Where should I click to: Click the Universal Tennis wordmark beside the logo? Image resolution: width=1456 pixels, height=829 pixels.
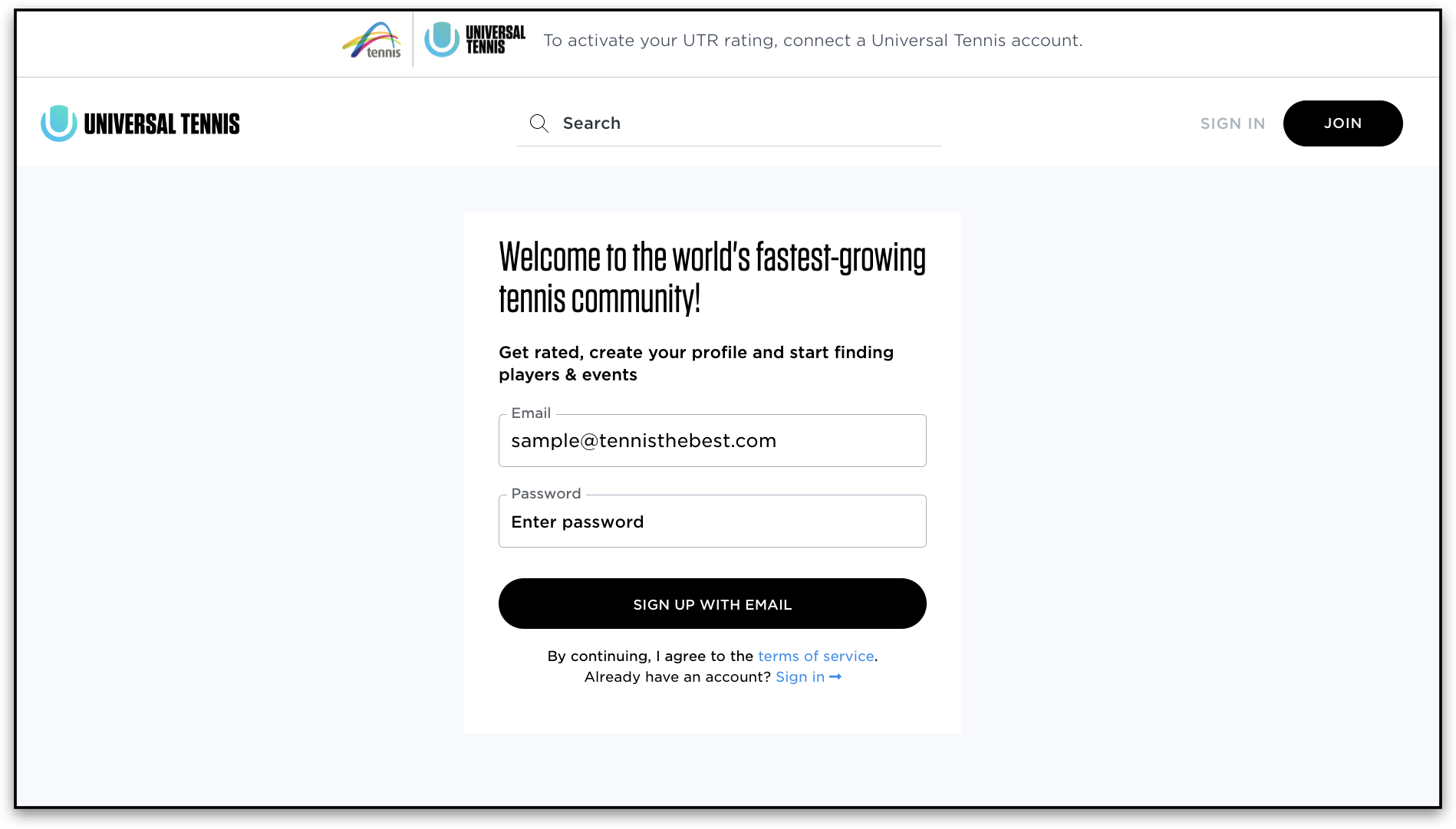click(x=162, y=123)
